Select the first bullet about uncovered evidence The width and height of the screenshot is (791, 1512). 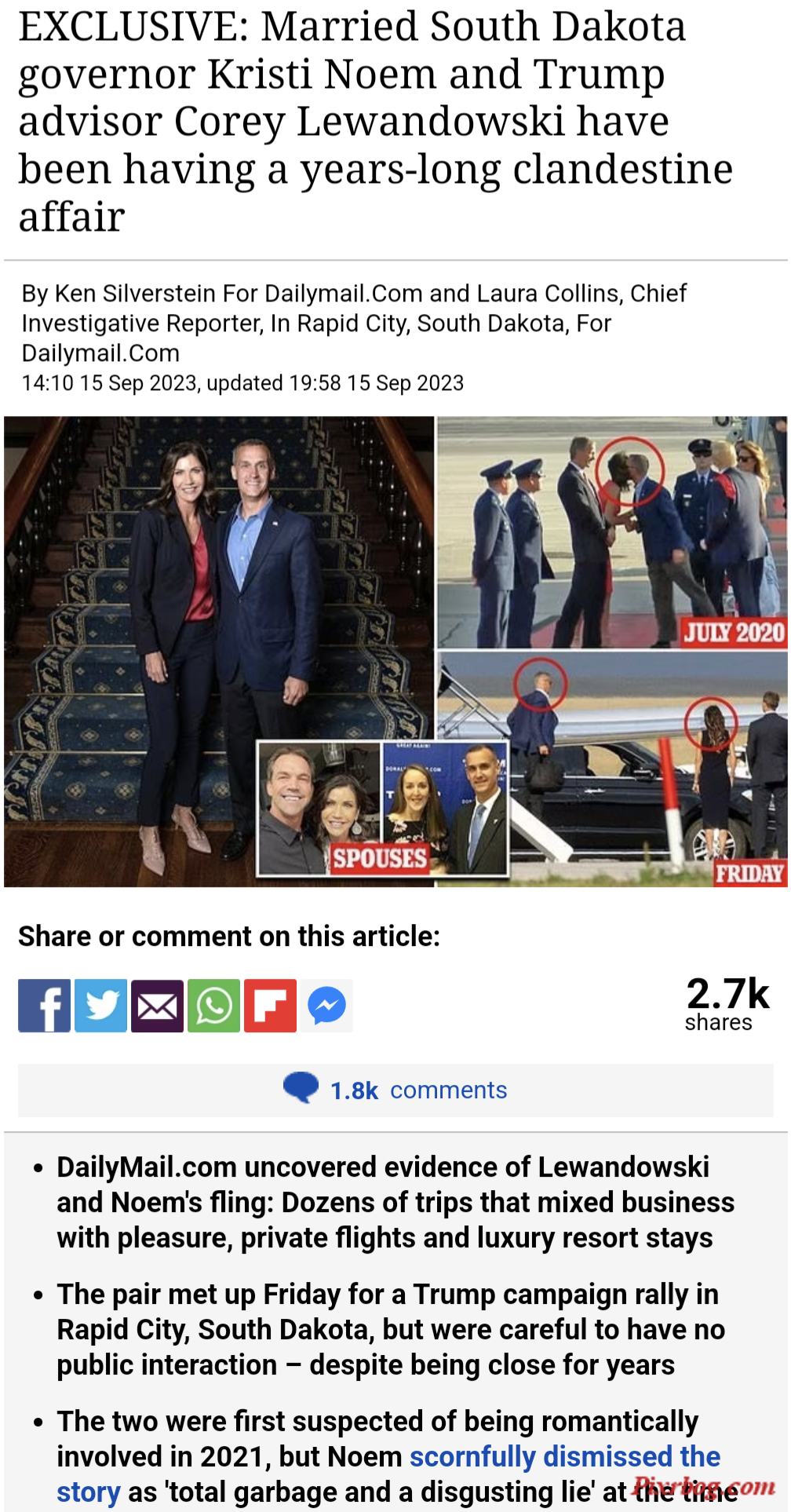coord(395,1203)
